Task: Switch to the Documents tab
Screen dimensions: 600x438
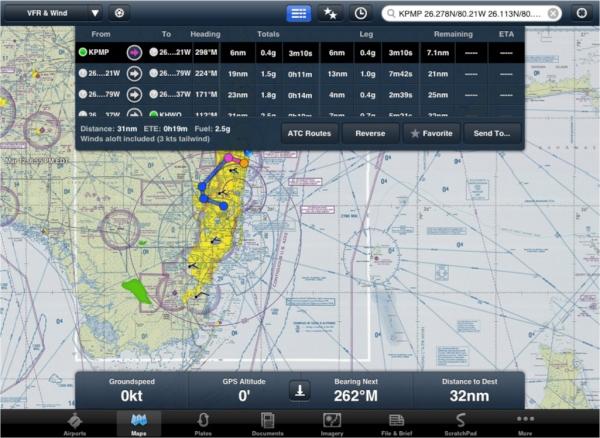Action: [x=267, y=424]
